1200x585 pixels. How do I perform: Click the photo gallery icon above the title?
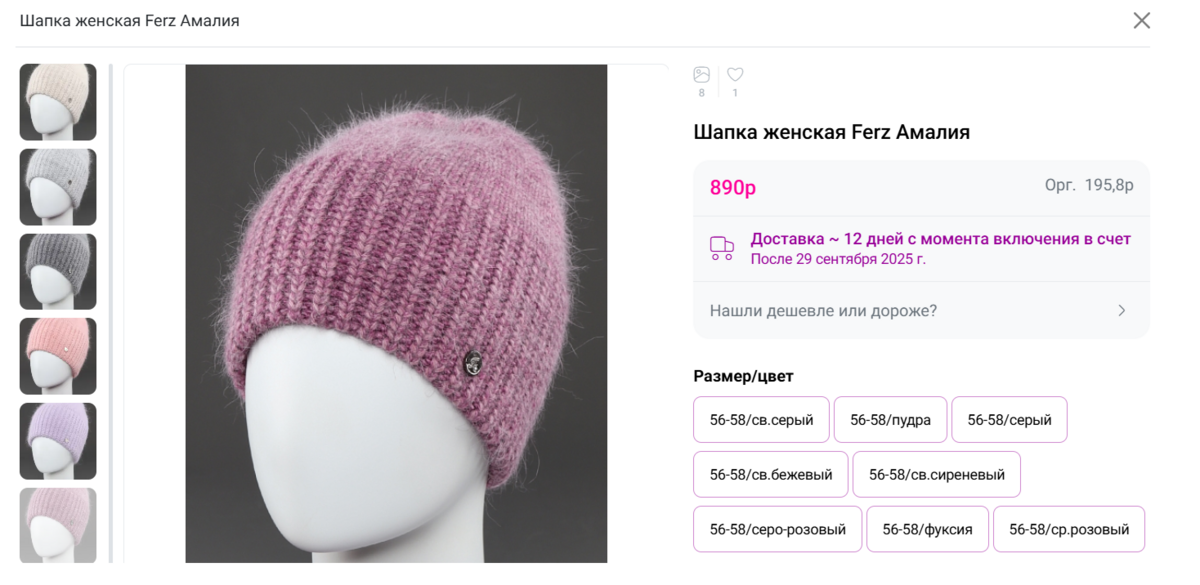(701, 75)
